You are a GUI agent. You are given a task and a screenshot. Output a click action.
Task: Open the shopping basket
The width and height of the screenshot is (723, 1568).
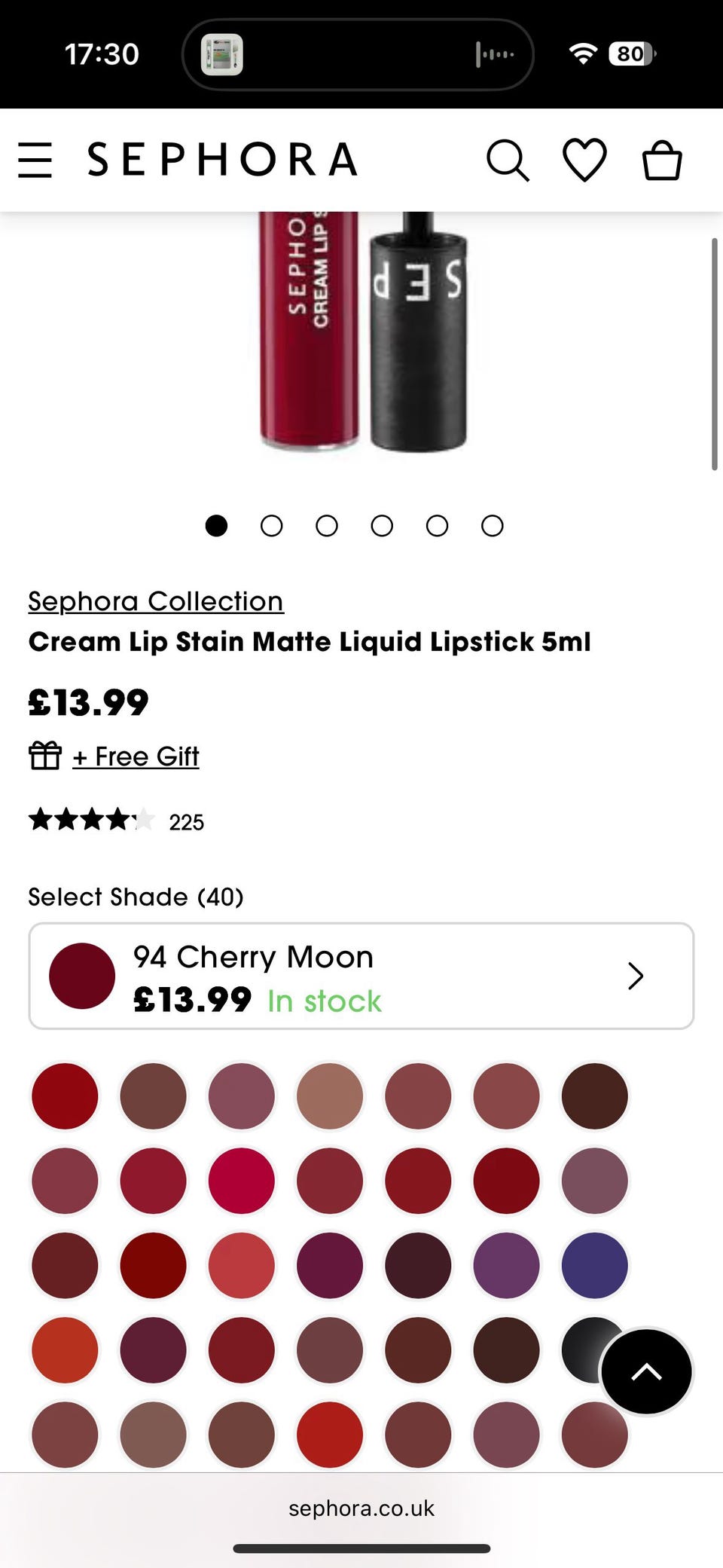point(662,160)
